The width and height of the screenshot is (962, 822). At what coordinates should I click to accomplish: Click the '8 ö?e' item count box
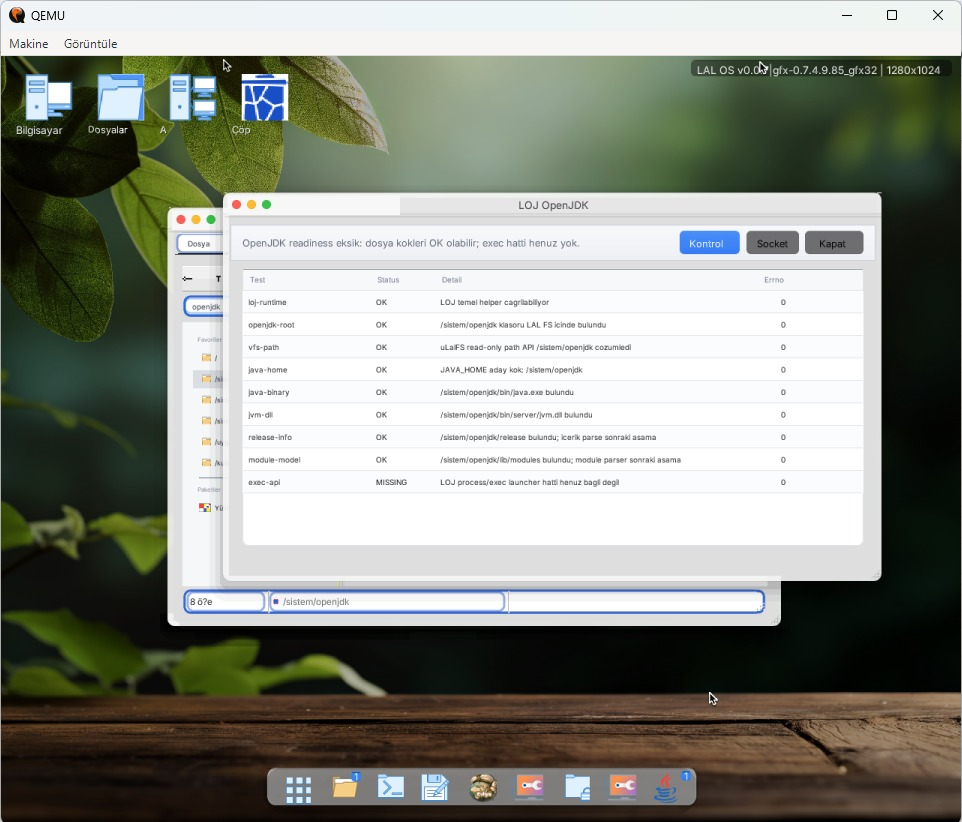(225, 602)
